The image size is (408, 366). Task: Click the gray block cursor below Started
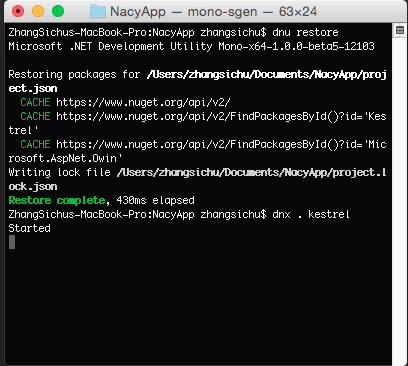pos(12,242)
